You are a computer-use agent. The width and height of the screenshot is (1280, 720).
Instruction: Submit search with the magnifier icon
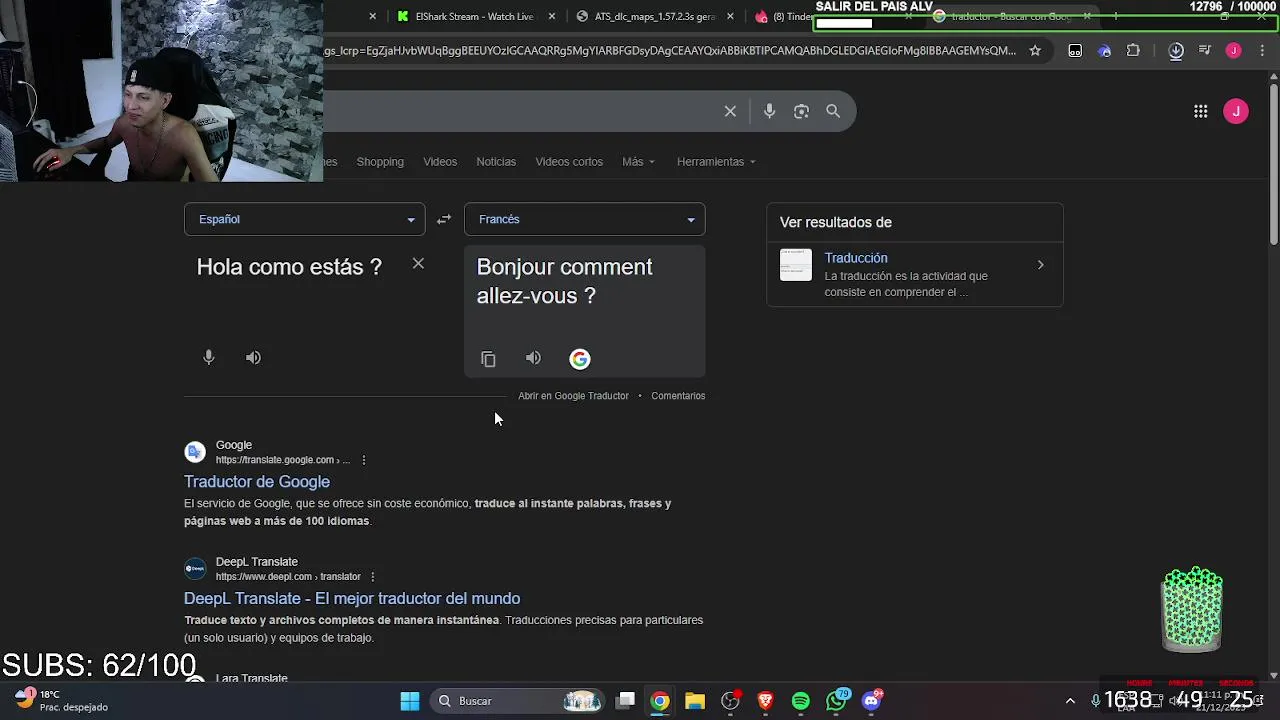[833, 111]
